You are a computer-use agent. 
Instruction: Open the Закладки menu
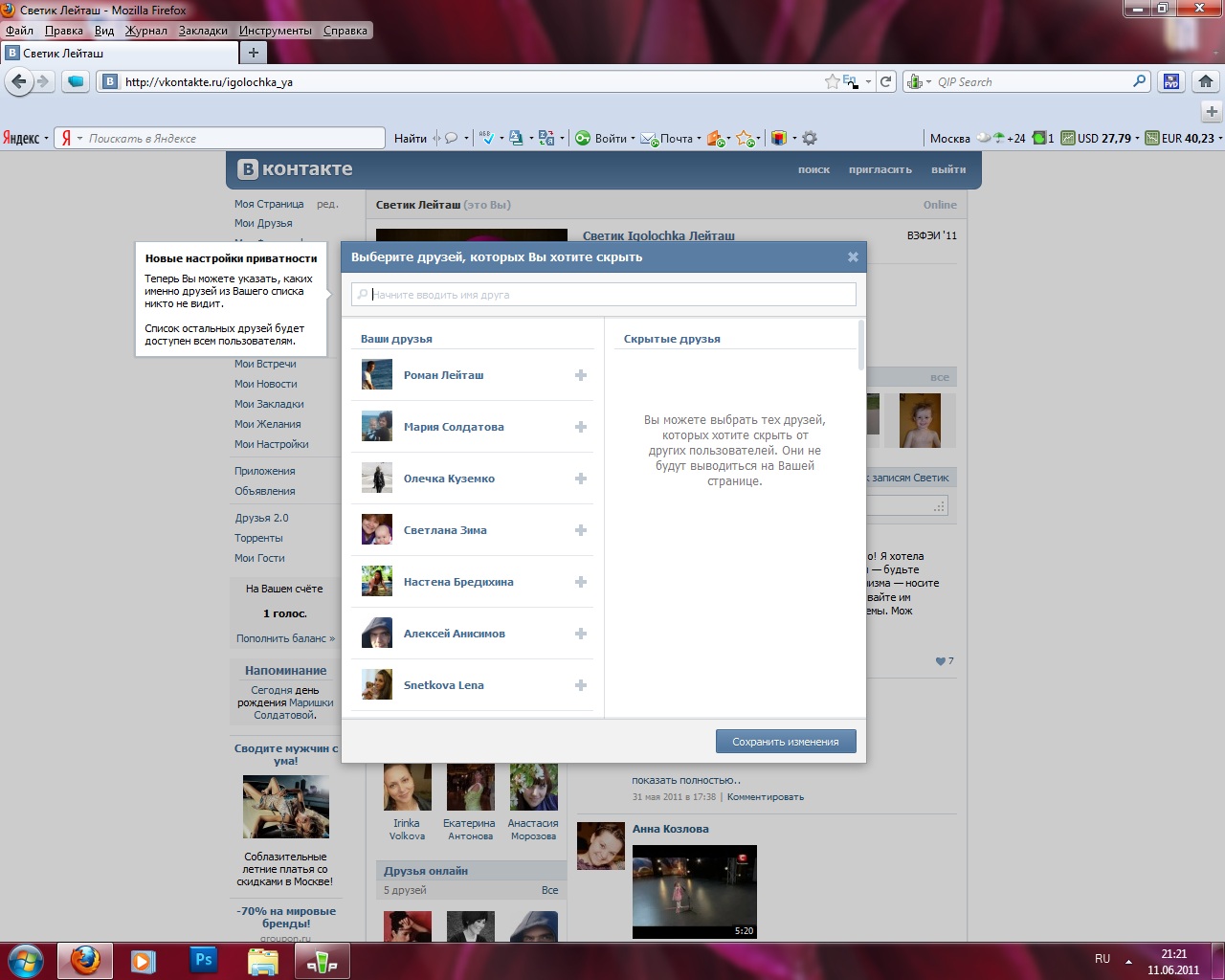(x=203, y=31)
